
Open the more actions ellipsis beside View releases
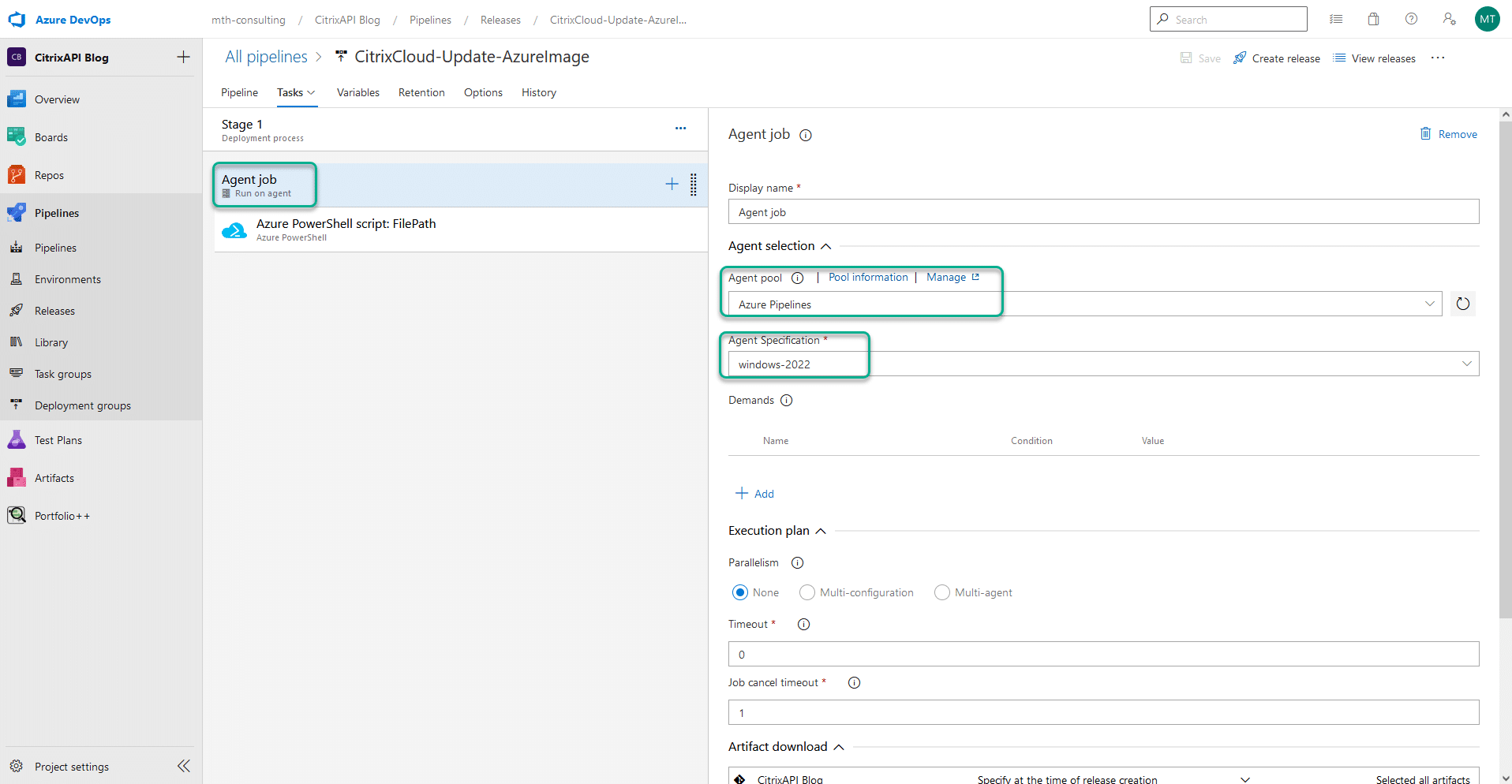(1438, 58)
